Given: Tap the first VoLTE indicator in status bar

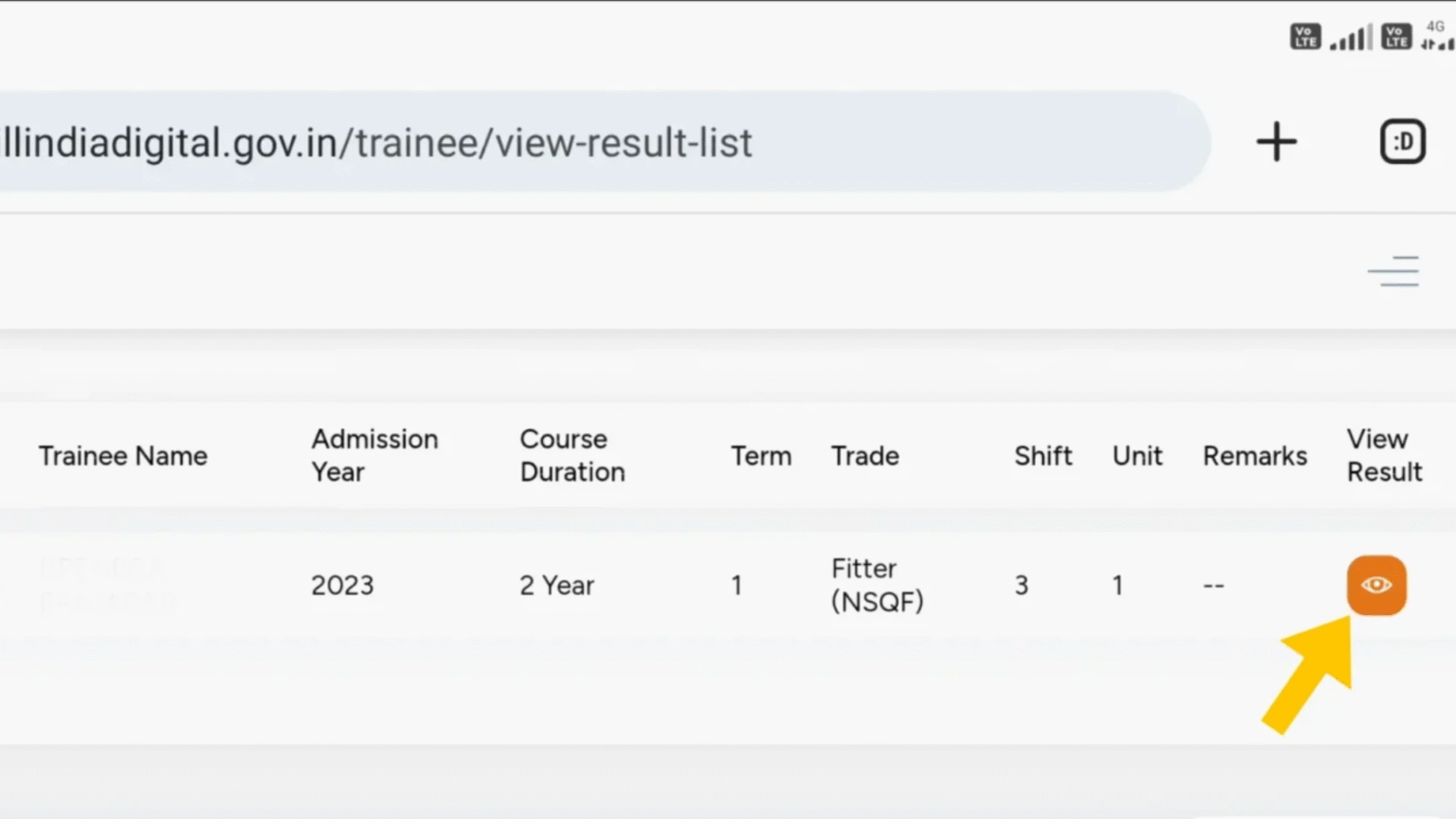Looking at the screenshot, I should (1304, 36).
